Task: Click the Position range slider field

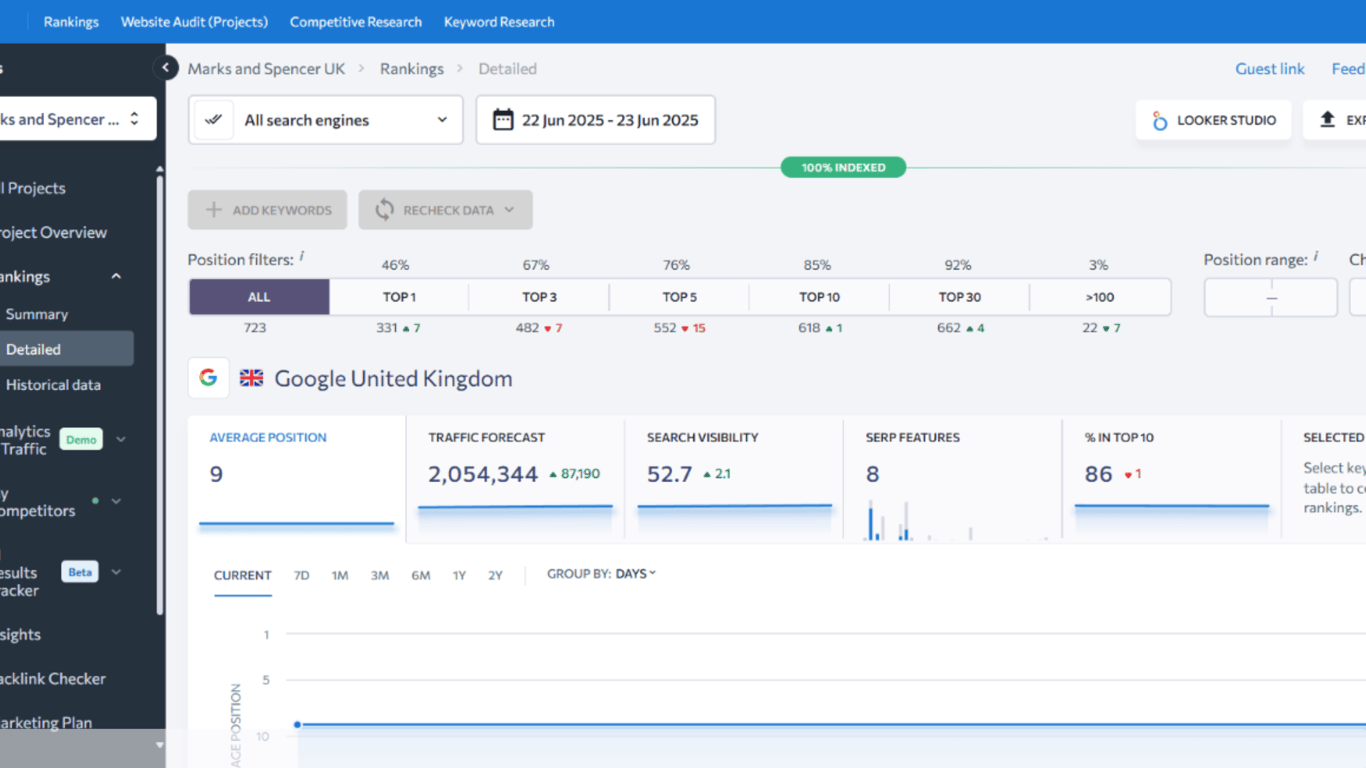Action: click(x=1271, y=298)
